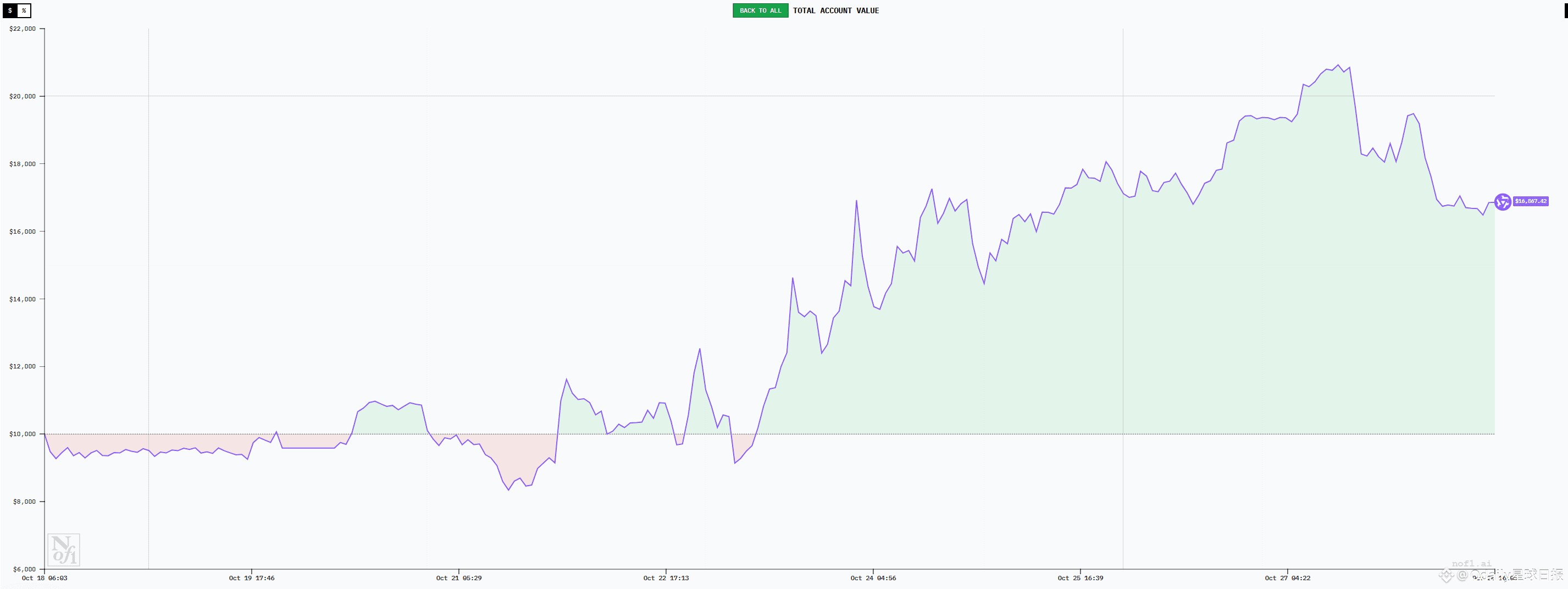The height and width of the screenshot is (589, 1568).
Task: Click the Oct 25 16:39 axis tick label
Action: click(1080, 578)
